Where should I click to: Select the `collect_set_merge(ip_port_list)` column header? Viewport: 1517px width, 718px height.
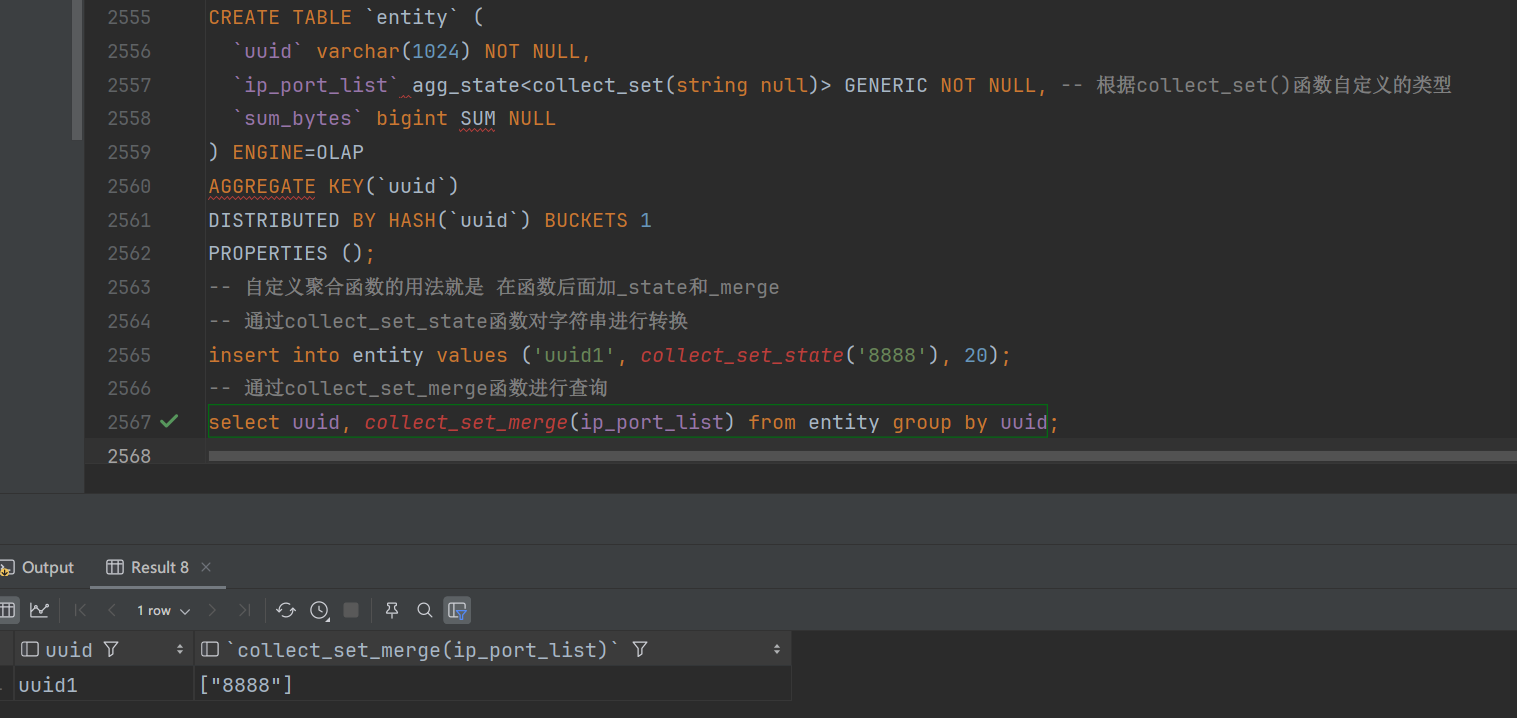click(x=493, y=650)
